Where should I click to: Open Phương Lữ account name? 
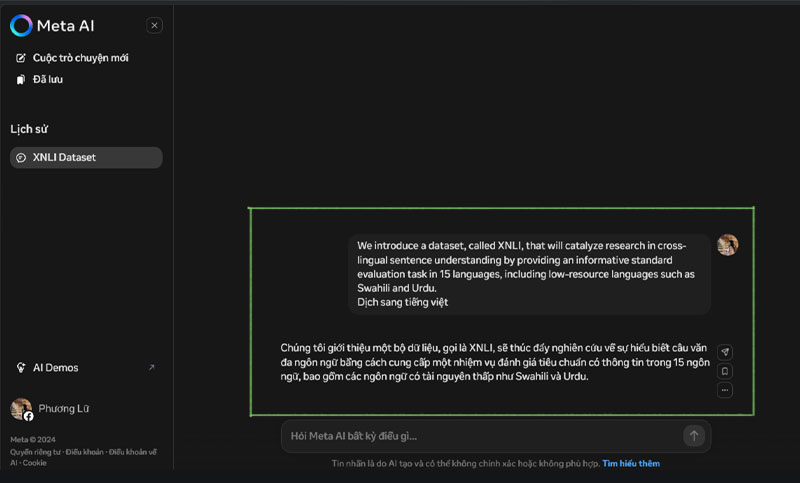point(64,408)
